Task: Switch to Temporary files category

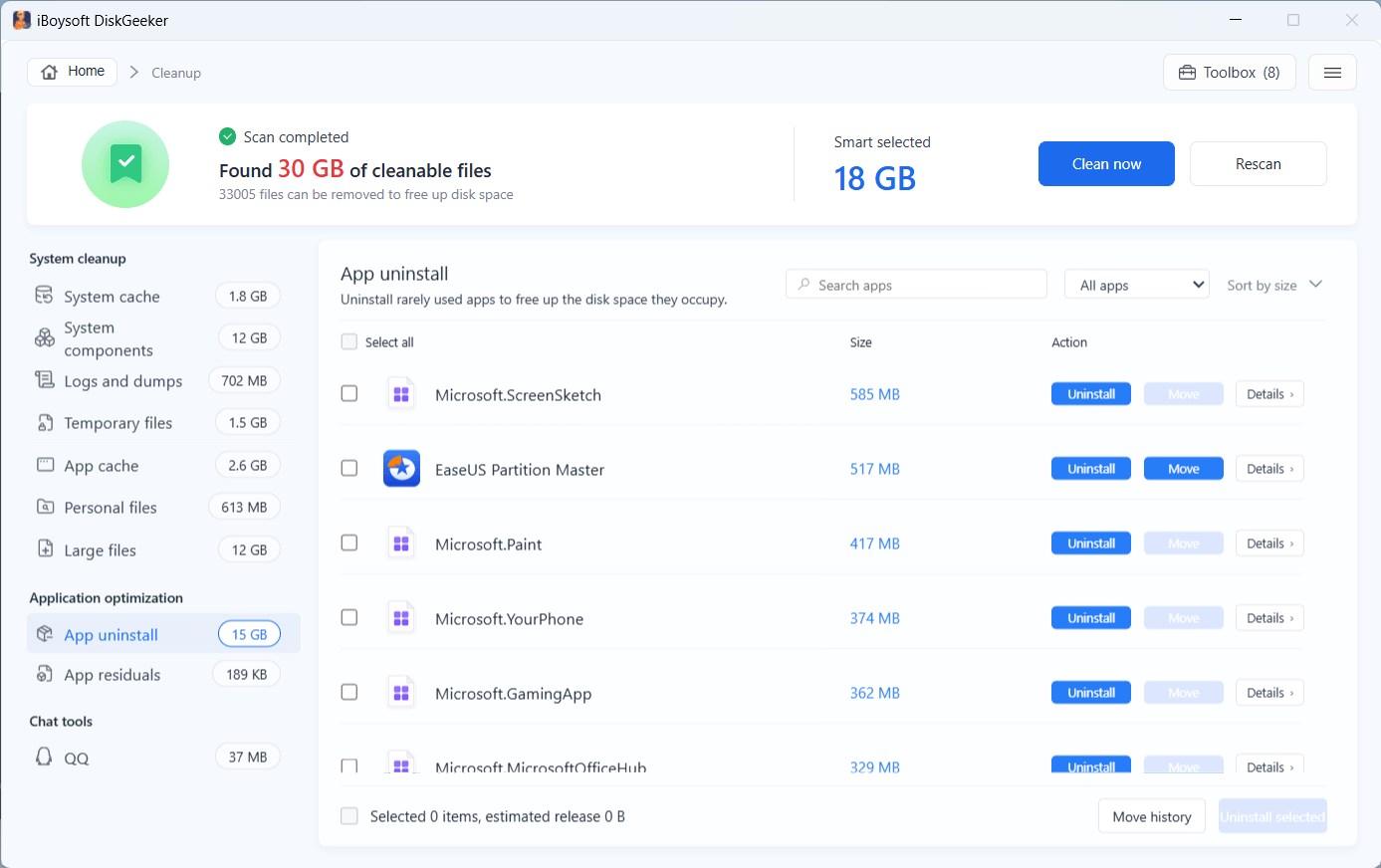Action: pyautogui.click(x=163, y=423)
